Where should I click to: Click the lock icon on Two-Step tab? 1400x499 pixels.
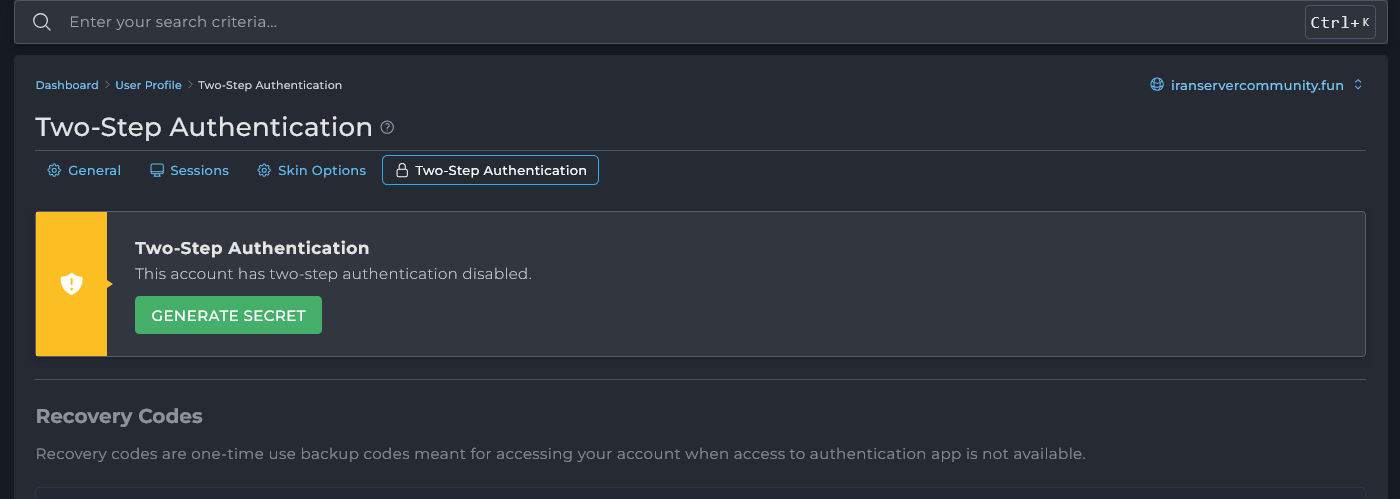coord(402,171)
